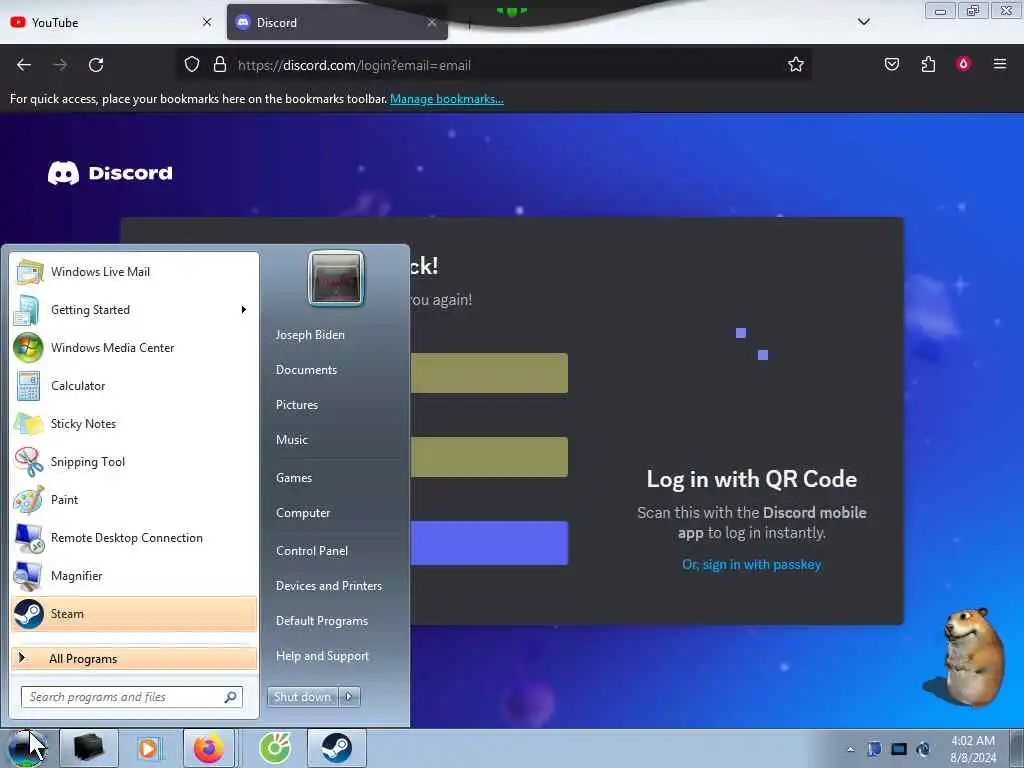Click the Steam taskbar icon
The image size is (1024, 768).
pyautogui.click(x=336, y=748)
